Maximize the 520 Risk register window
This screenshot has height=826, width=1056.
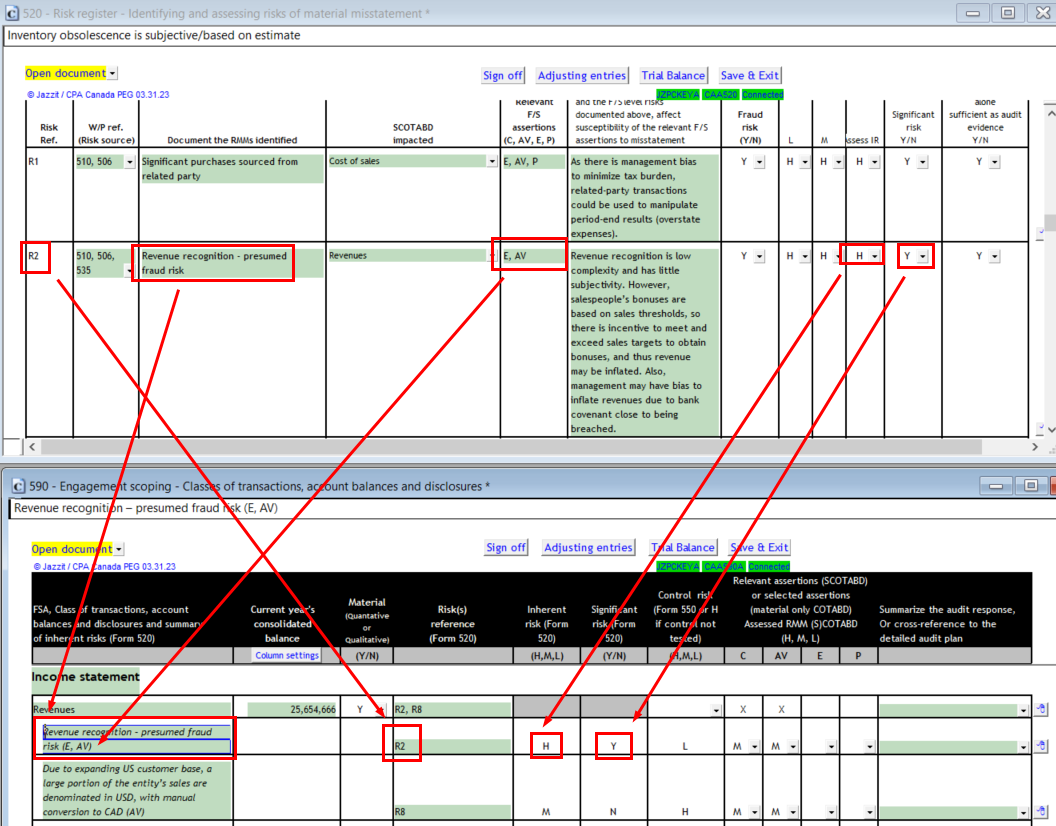coord(1008,13)
